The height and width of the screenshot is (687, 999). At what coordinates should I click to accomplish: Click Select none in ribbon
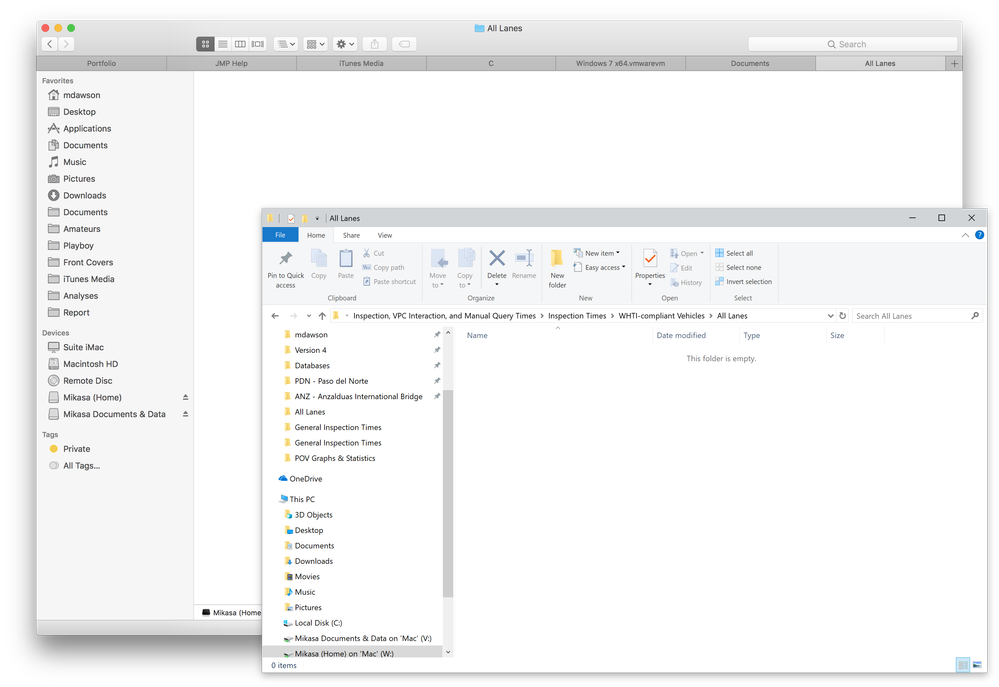coord(738,267)
